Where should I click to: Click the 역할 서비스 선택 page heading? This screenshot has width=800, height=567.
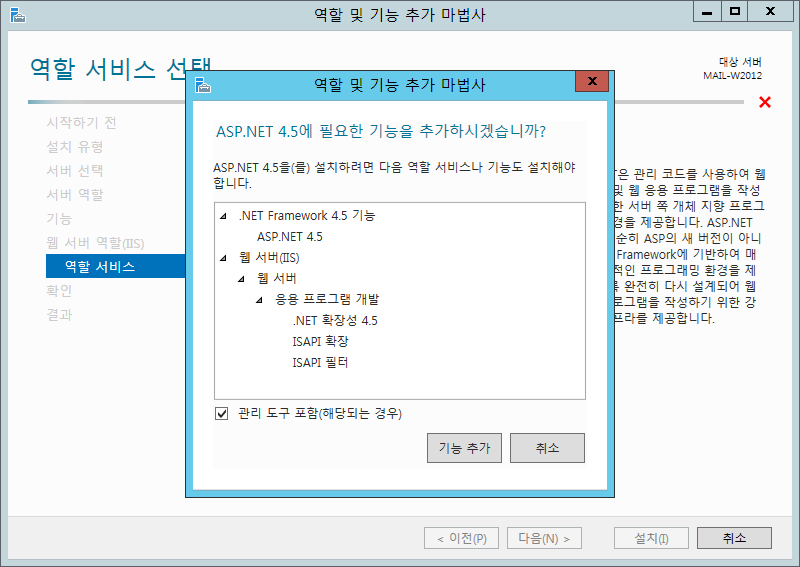[x=120, y=69]
